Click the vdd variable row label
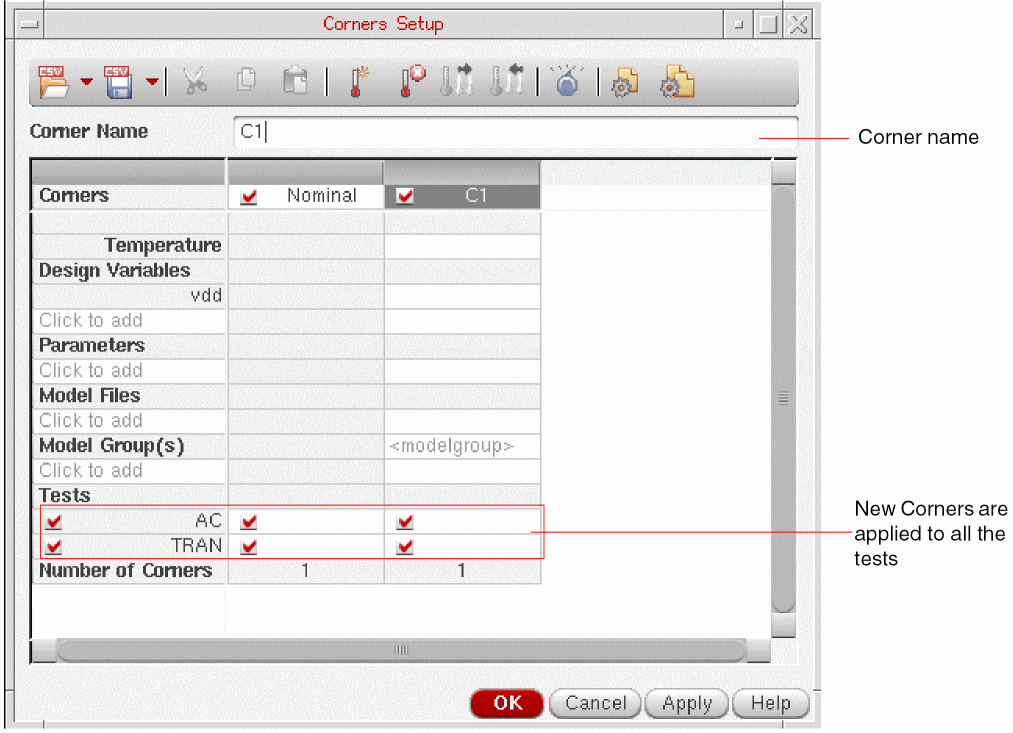 pos(129,296)
